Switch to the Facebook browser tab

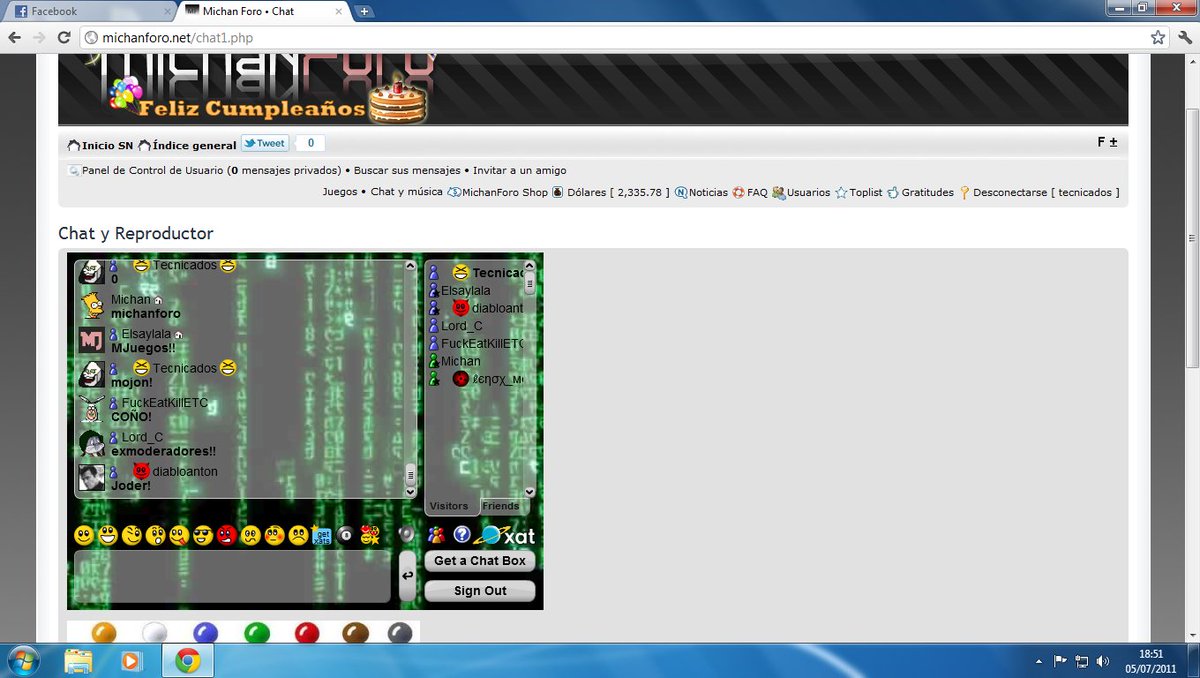click(x=90, y=11)
